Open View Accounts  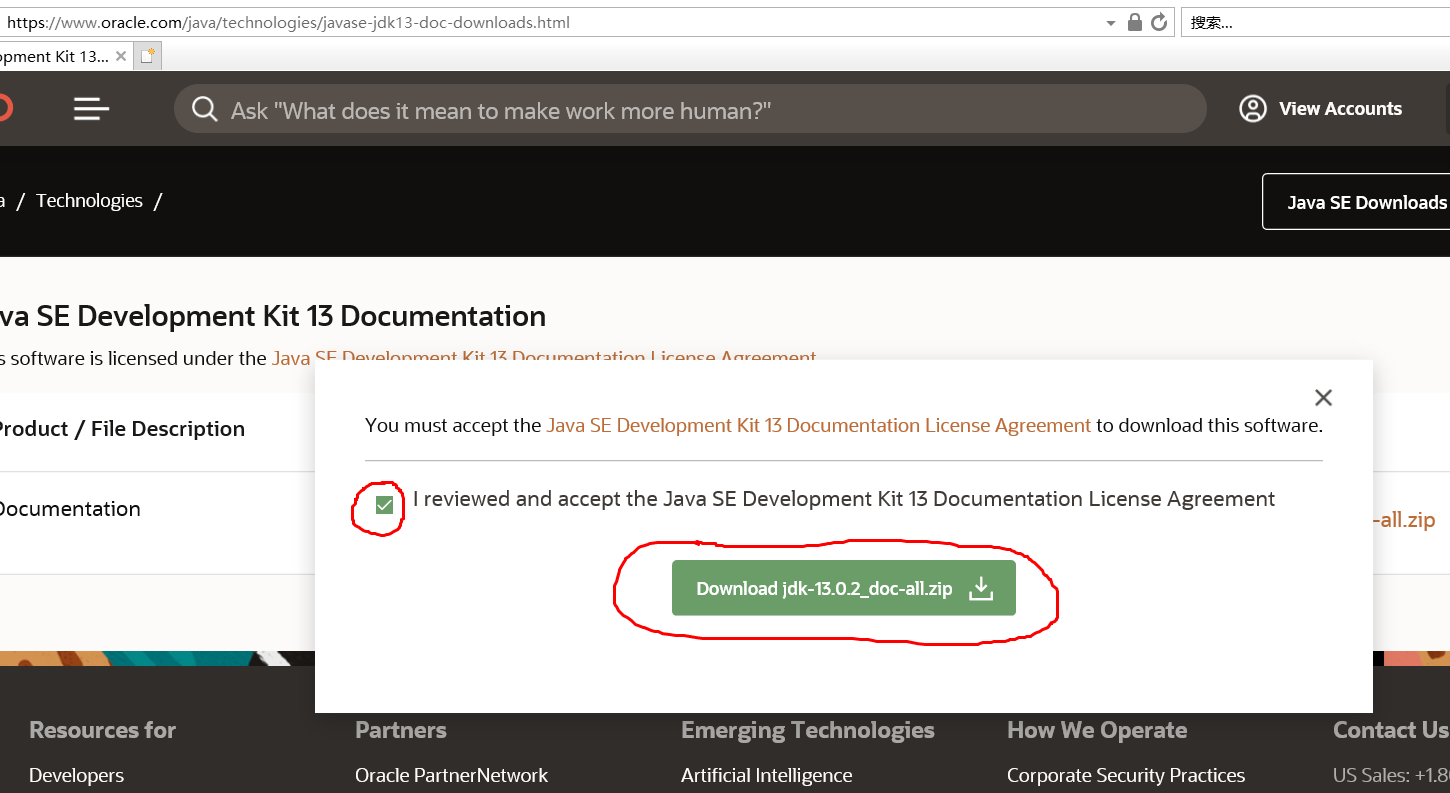coord(1340,109)
